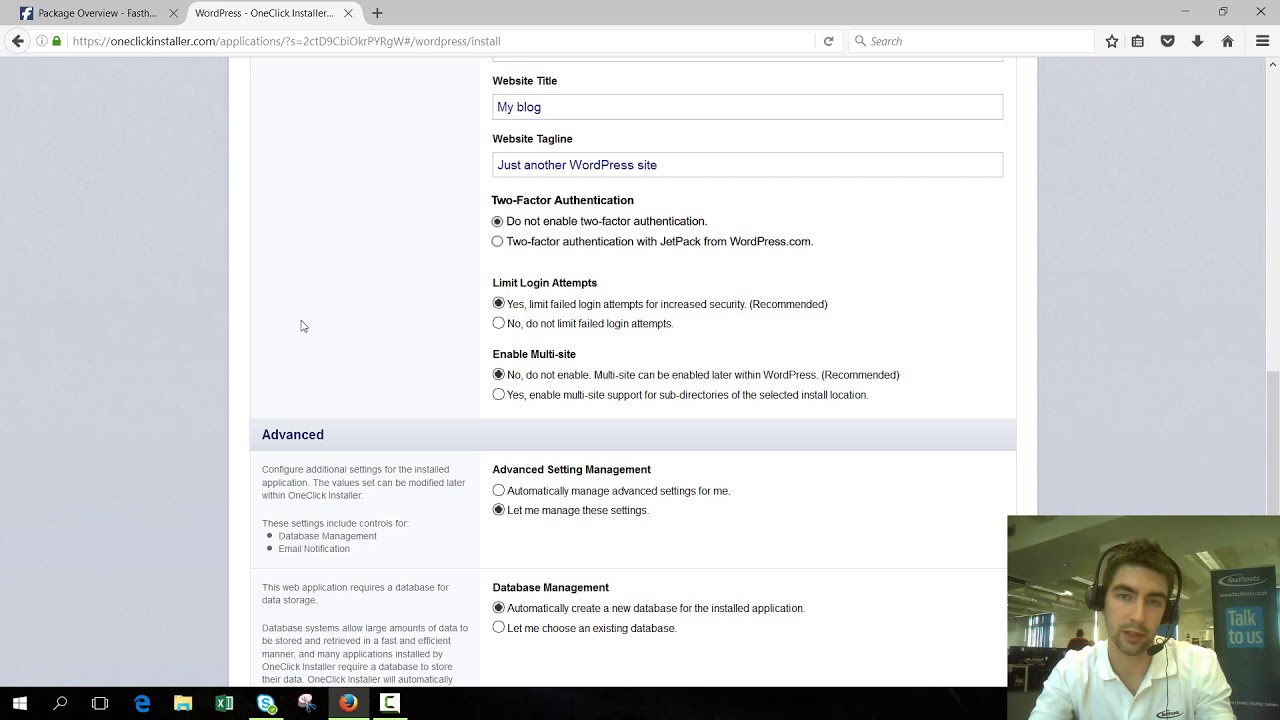
Task: Reload the page with refresh icon
Action: (x=828, y=41)
